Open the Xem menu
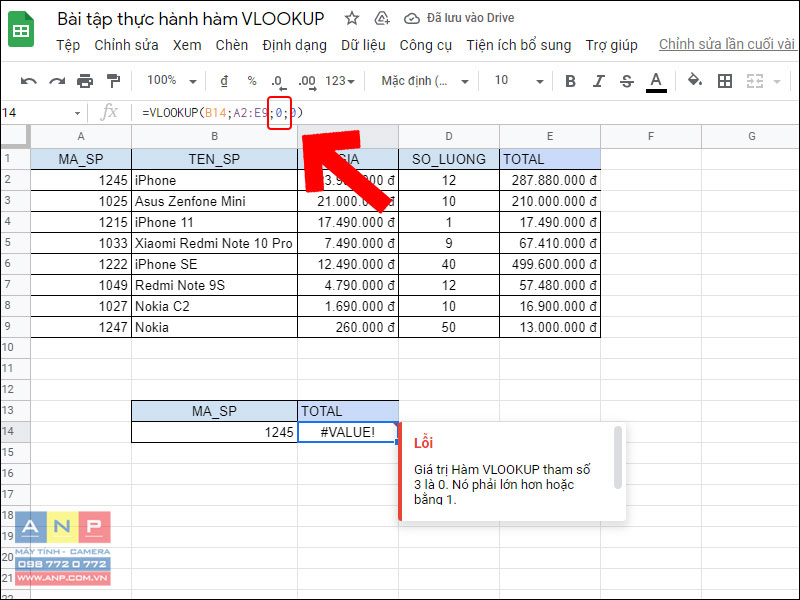800x600 pixels. pyautogui.click(x=187, y=45)
